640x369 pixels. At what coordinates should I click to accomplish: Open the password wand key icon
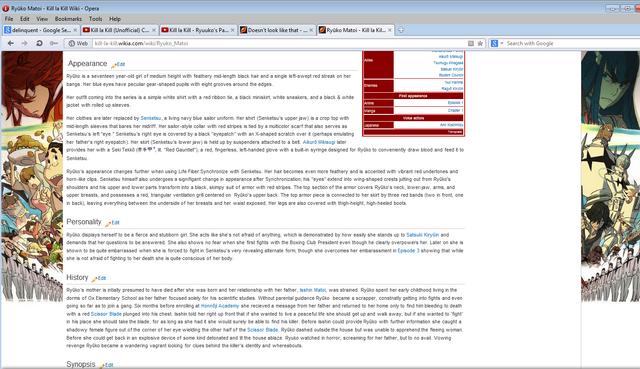[53, 43]
